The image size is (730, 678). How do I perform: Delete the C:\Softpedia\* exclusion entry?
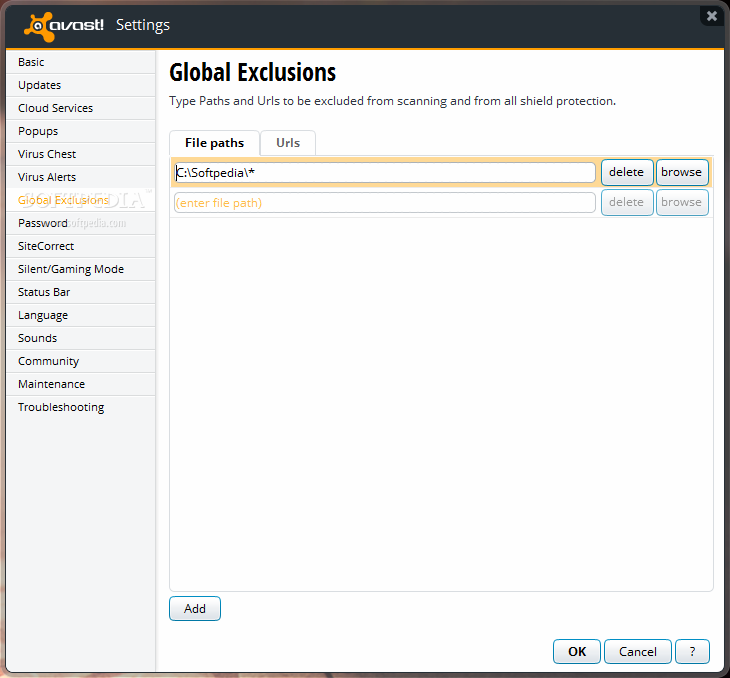point(627,172)
